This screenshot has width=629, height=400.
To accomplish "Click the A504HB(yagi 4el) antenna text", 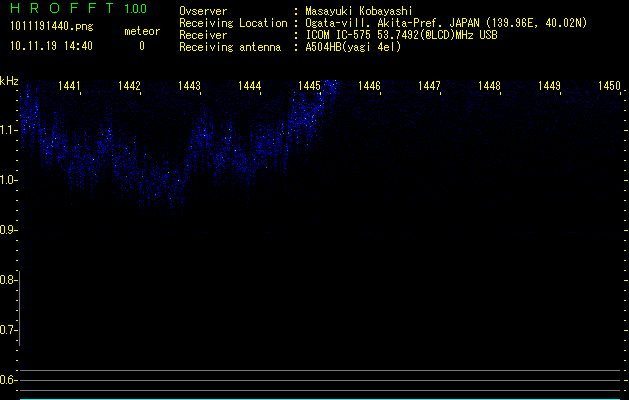I will pyautogui.click(x=353, y=47).
